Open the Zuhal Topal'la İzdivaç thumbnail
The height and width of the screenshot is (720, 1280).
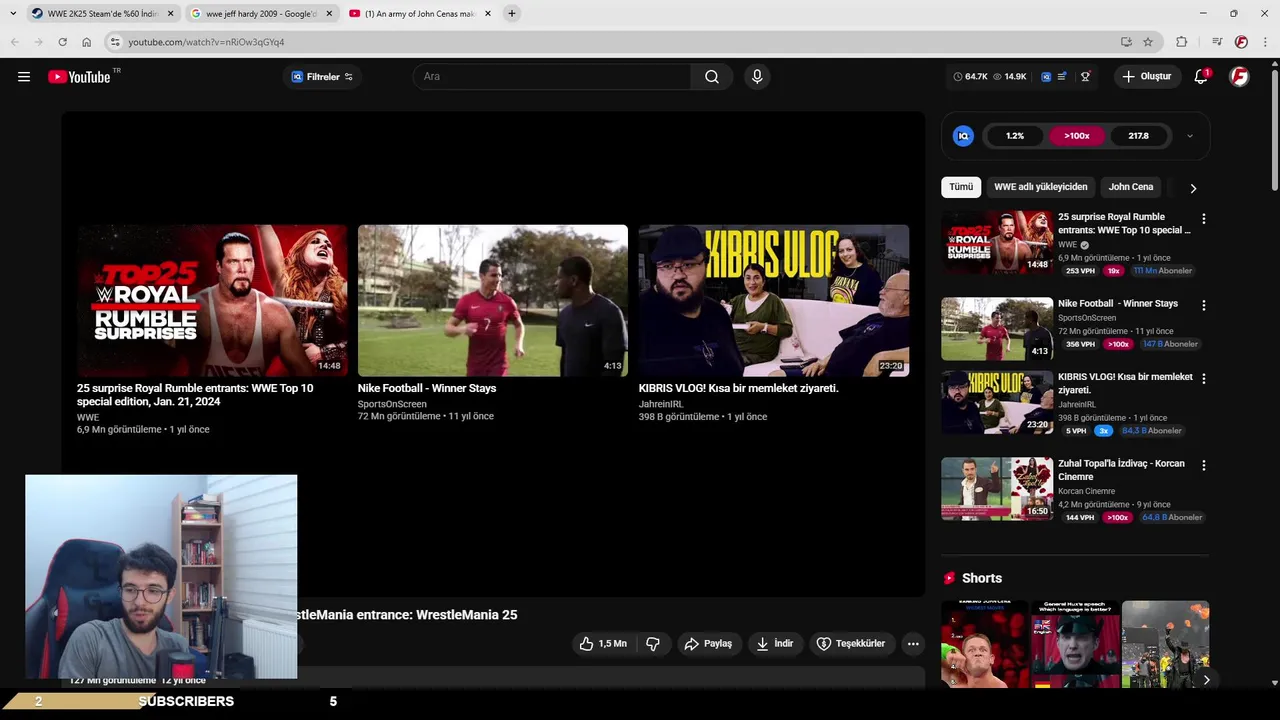[x=997, y=489]
